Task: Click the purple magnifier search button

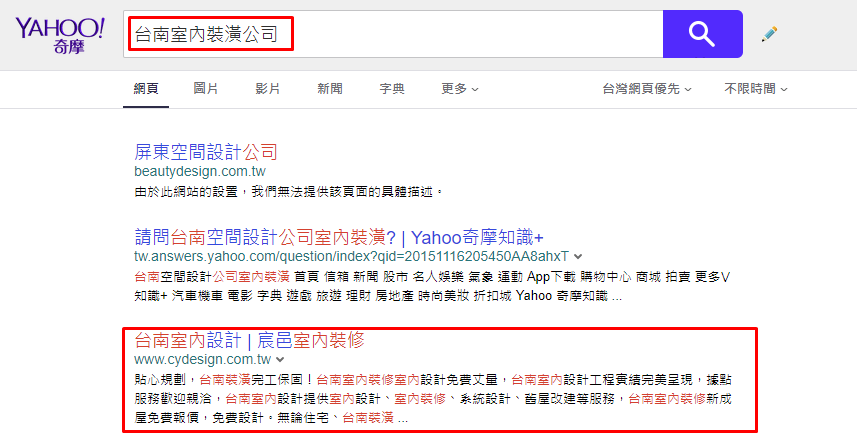Action: tap(702, 34)
